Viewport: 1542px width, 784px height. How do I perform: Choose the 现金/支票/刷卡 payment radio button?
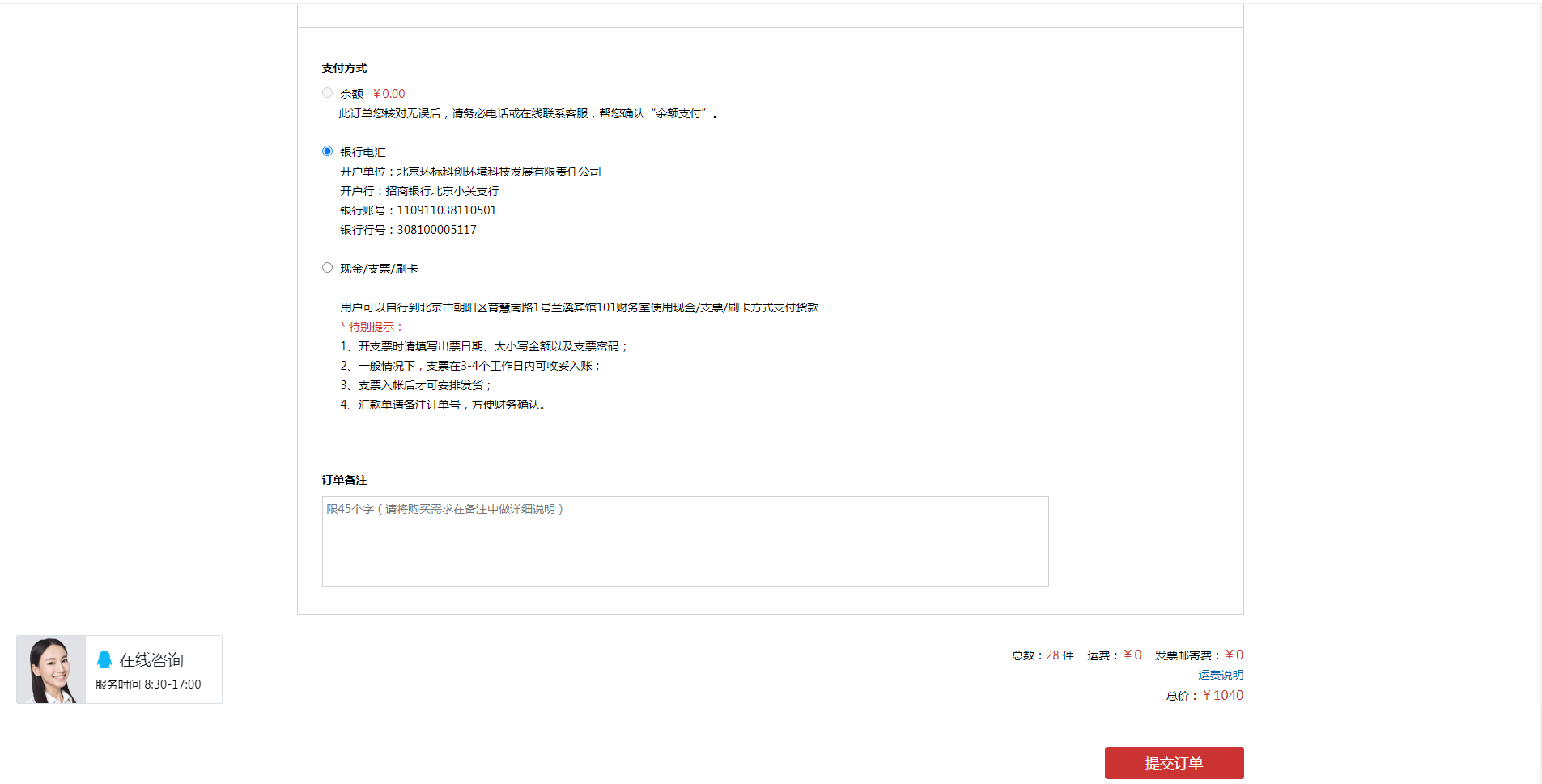327,268
